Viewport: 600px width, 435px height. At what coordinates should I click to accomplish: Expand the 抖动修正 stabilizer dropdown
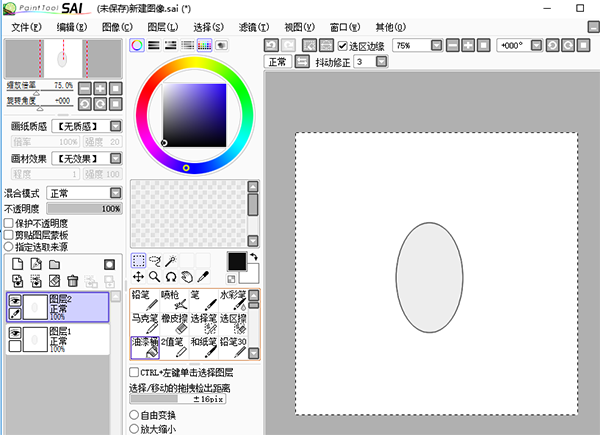pos(386,62)
